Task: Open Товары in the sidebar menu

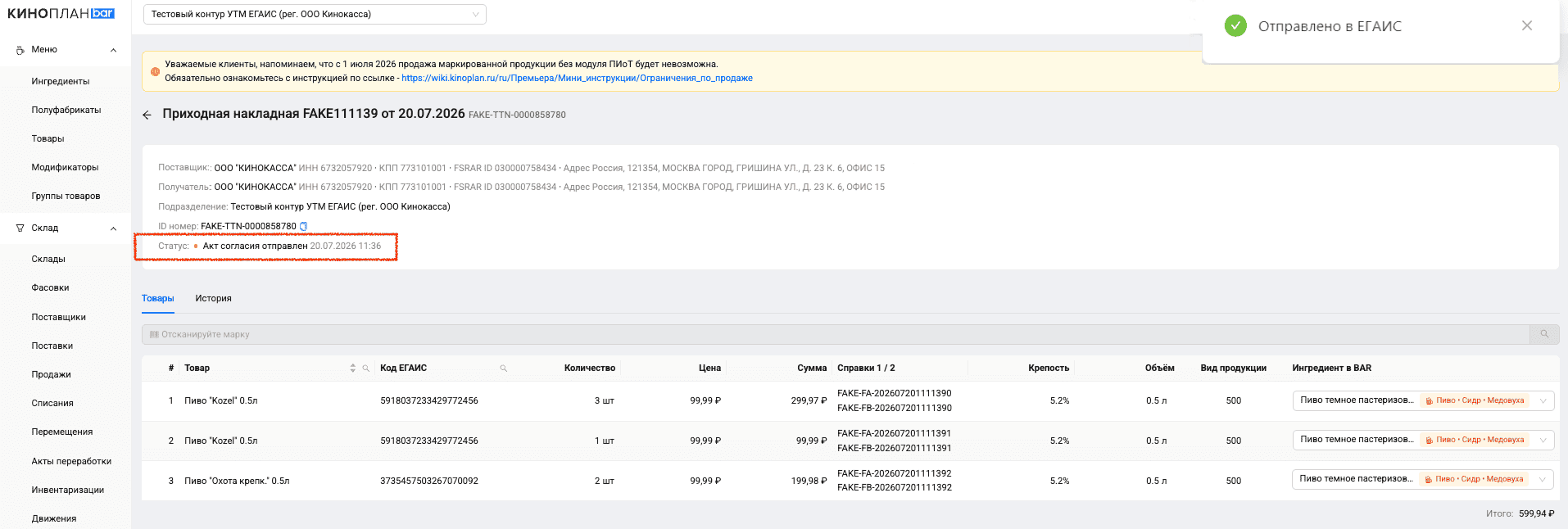Action: pos(48,138)
